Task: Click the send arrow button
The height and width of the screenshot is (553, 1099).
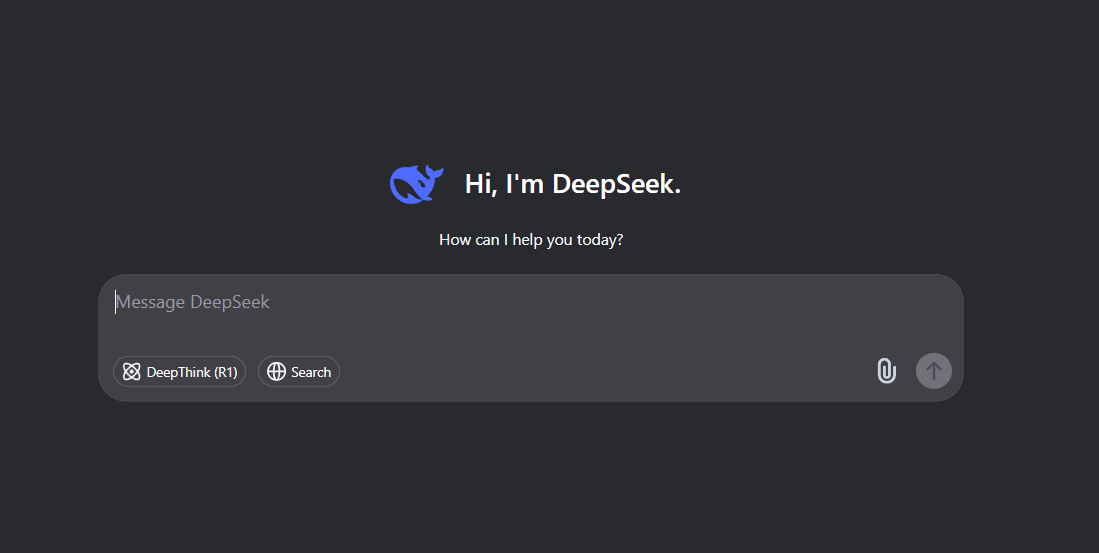Action: click(934, 371)
